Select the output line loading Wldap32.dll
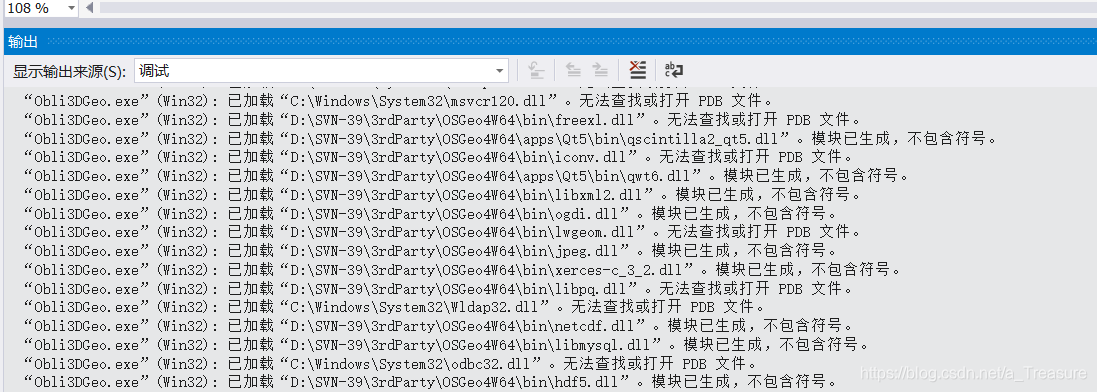 click(x=395, y=307)
